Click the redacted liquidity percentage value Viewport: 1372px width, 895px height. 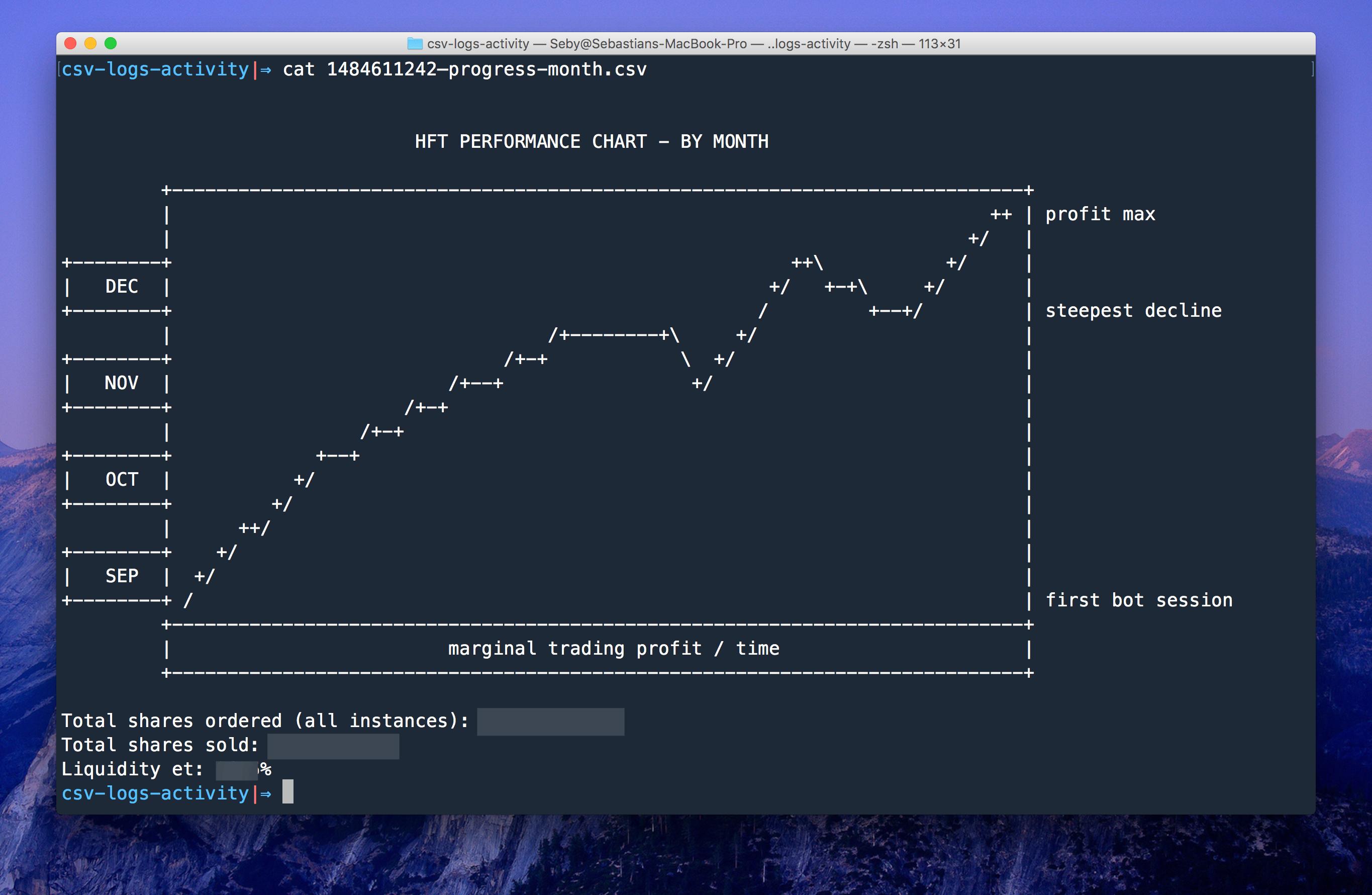click(236, 770)
